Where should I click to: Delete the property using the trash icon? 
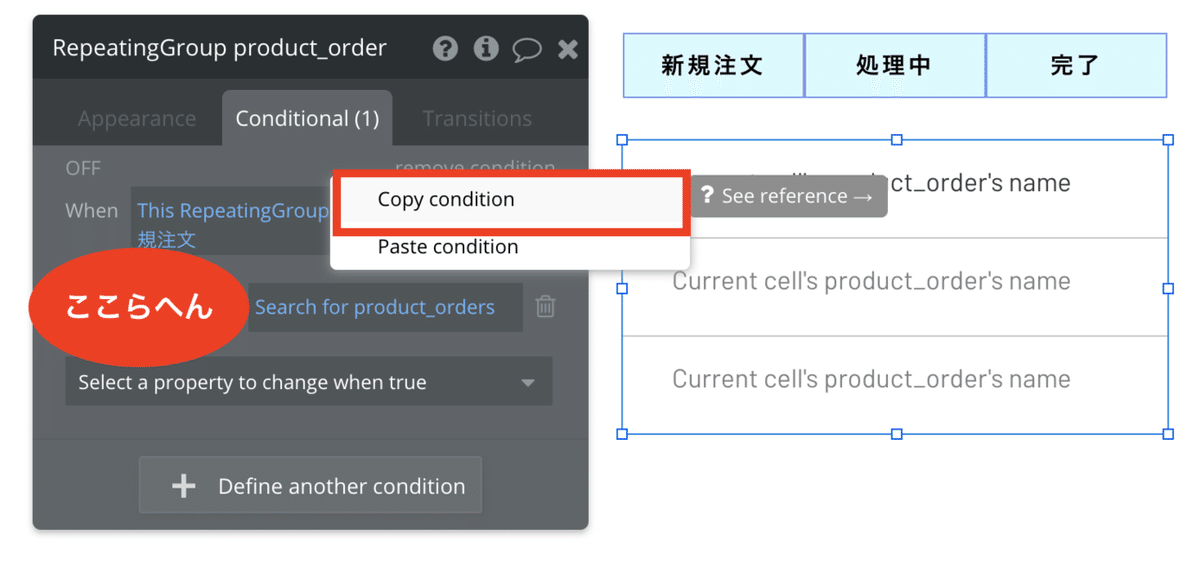pyautogui.click(x=545, y=307)
